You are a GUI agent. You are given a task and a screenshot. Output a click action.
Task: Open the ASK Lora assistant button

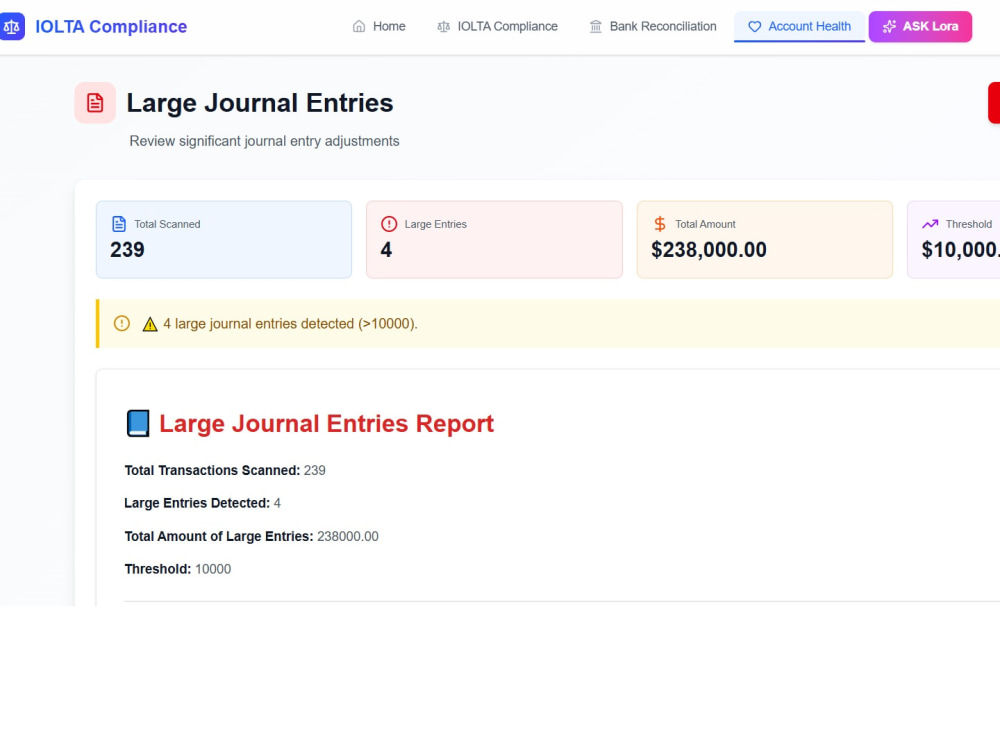coord(920,26)
